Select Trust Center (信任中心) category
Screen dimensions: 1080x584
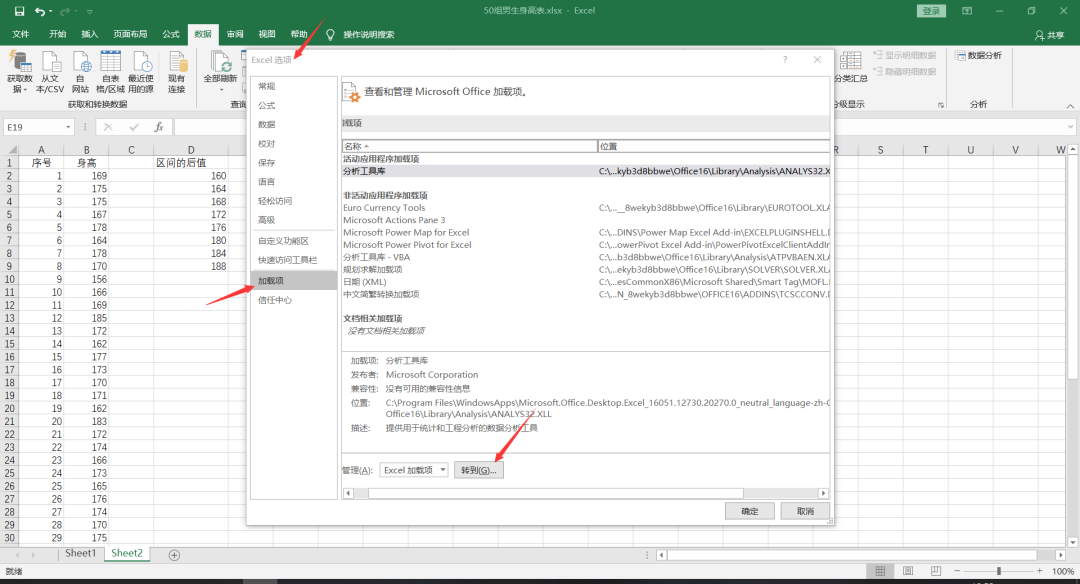(x=294, y=300)
